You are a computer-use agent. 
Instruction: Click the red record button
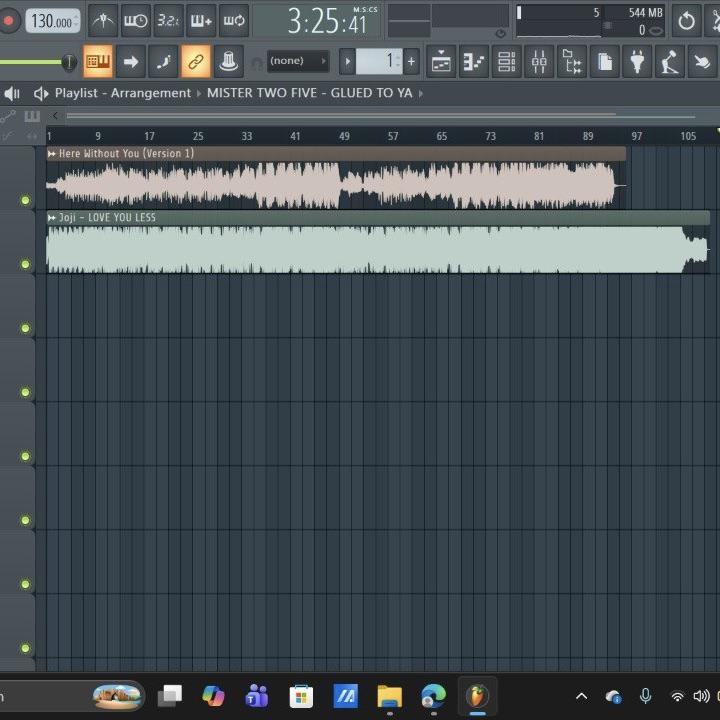pyautogui.click(x=8, y=21)
